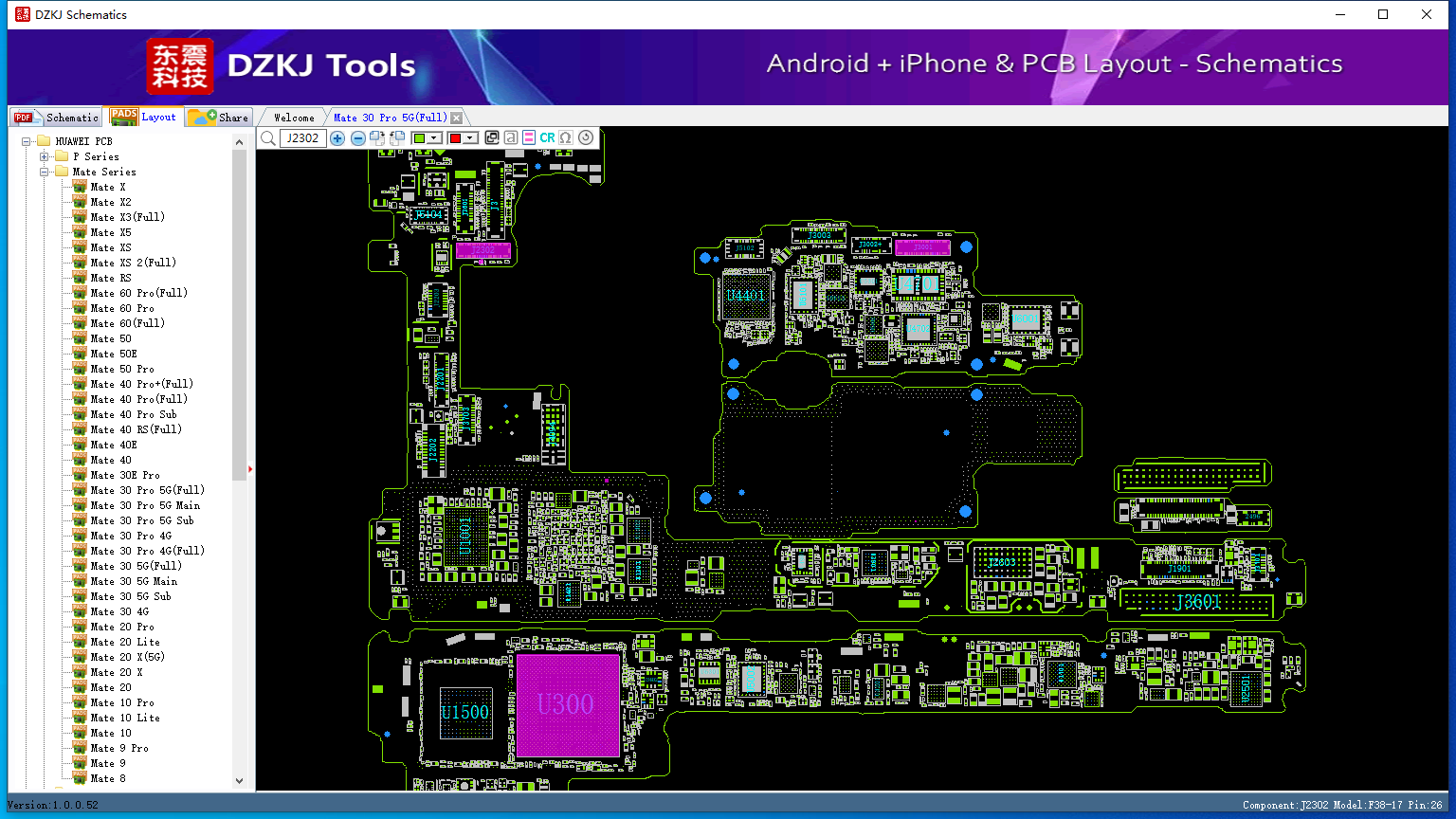The height and width of the screenshot is (819, 1456).
Task: Select Mate 10 Lite in tree
Action: click(x=125, y=718)
